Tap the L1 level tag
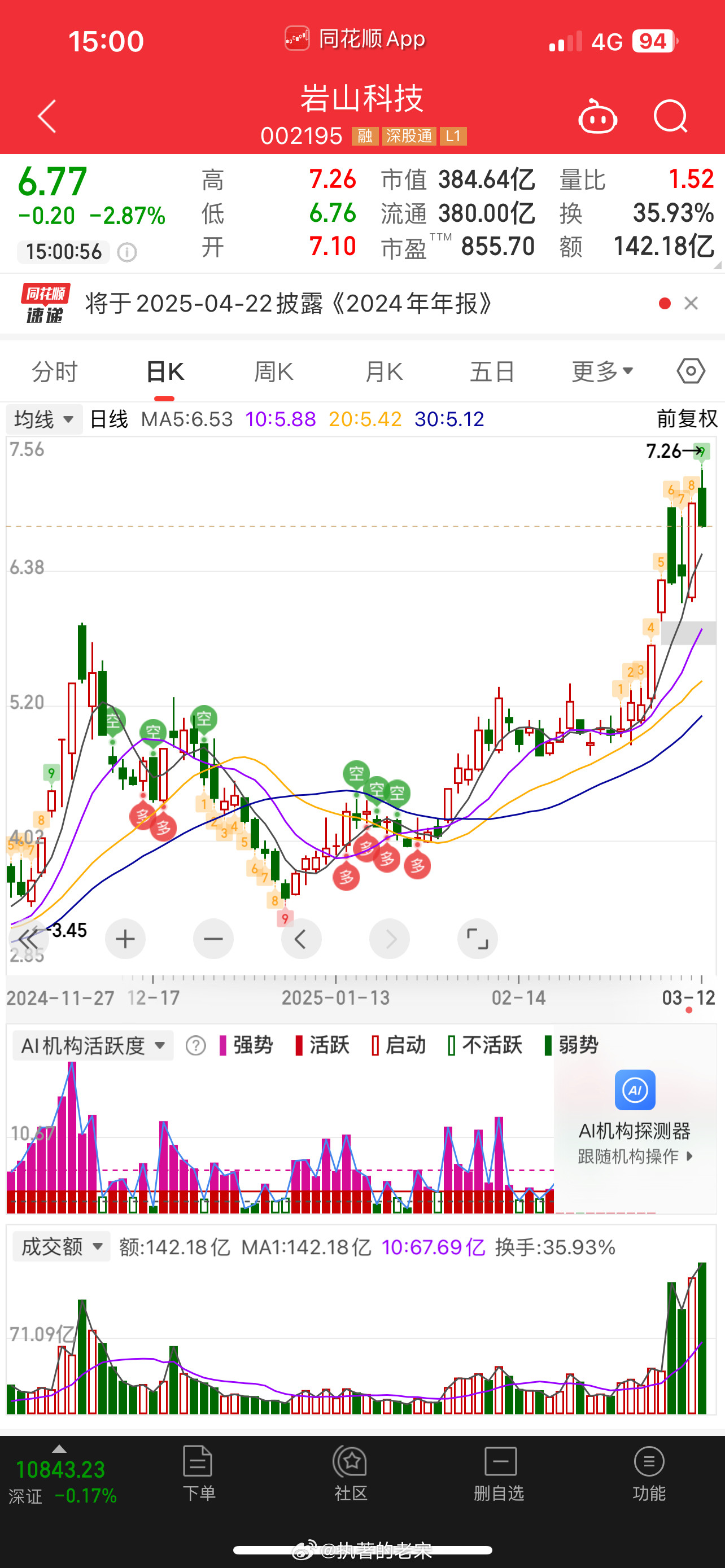Image resolution: width=725 pixels, height=1568 pixels. point(453,135)
